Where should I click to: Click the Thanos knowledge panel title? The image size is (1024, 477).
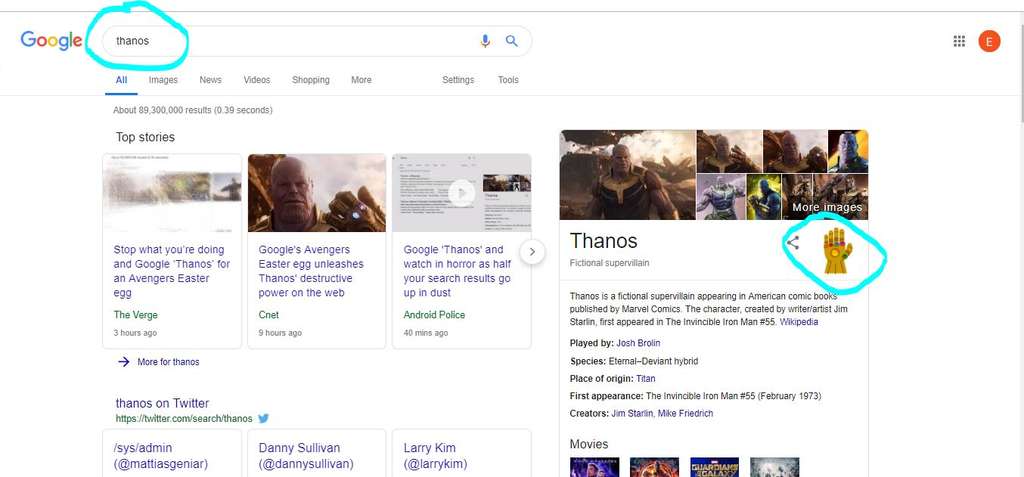coord(603,241)
